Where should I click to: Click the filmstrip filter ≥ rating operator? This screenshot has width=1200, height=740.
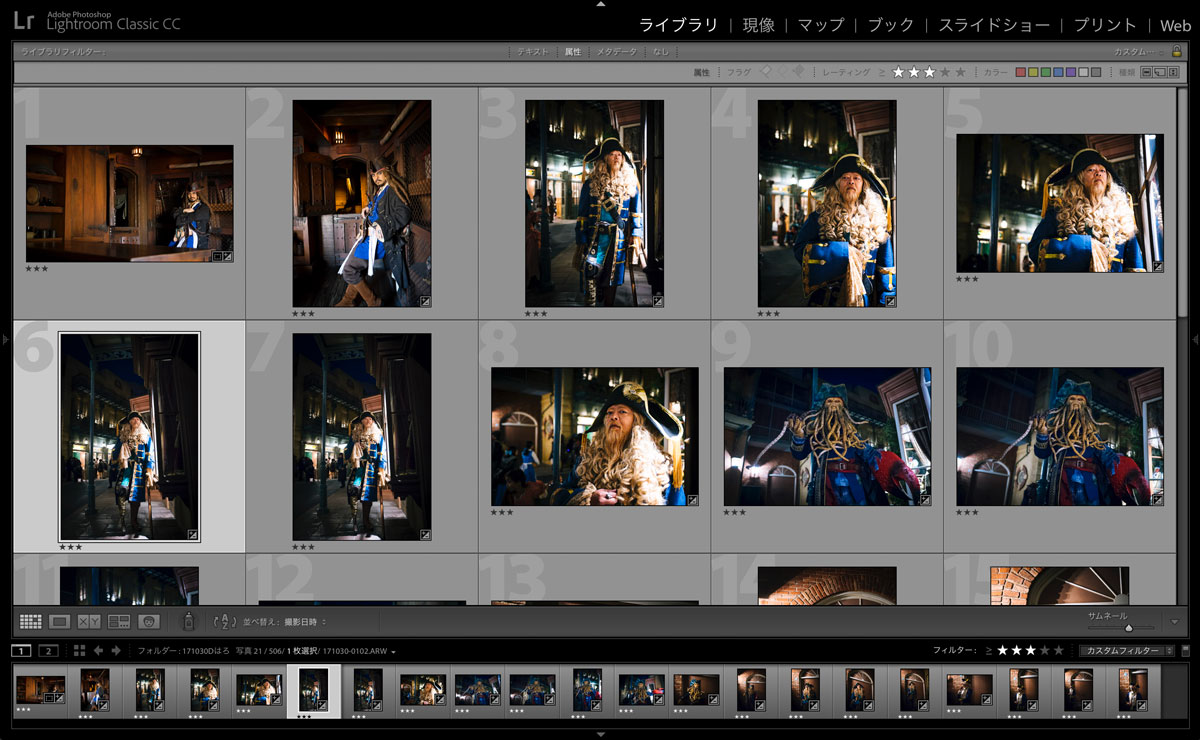pos(989,651)
